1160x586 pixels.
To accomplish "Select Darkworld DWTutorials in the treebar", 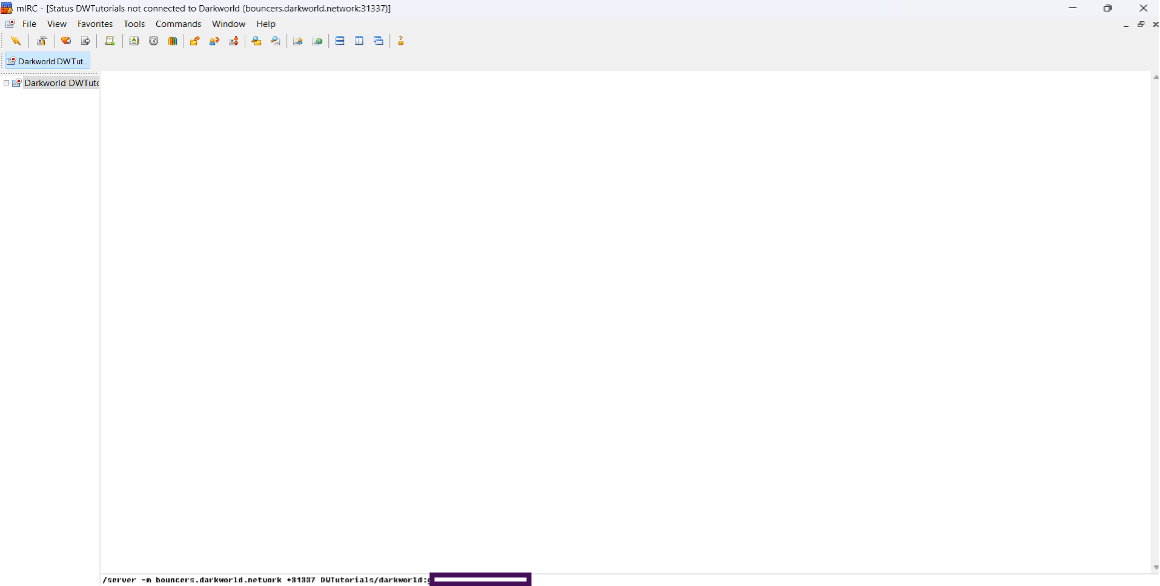I will [60, 83].
